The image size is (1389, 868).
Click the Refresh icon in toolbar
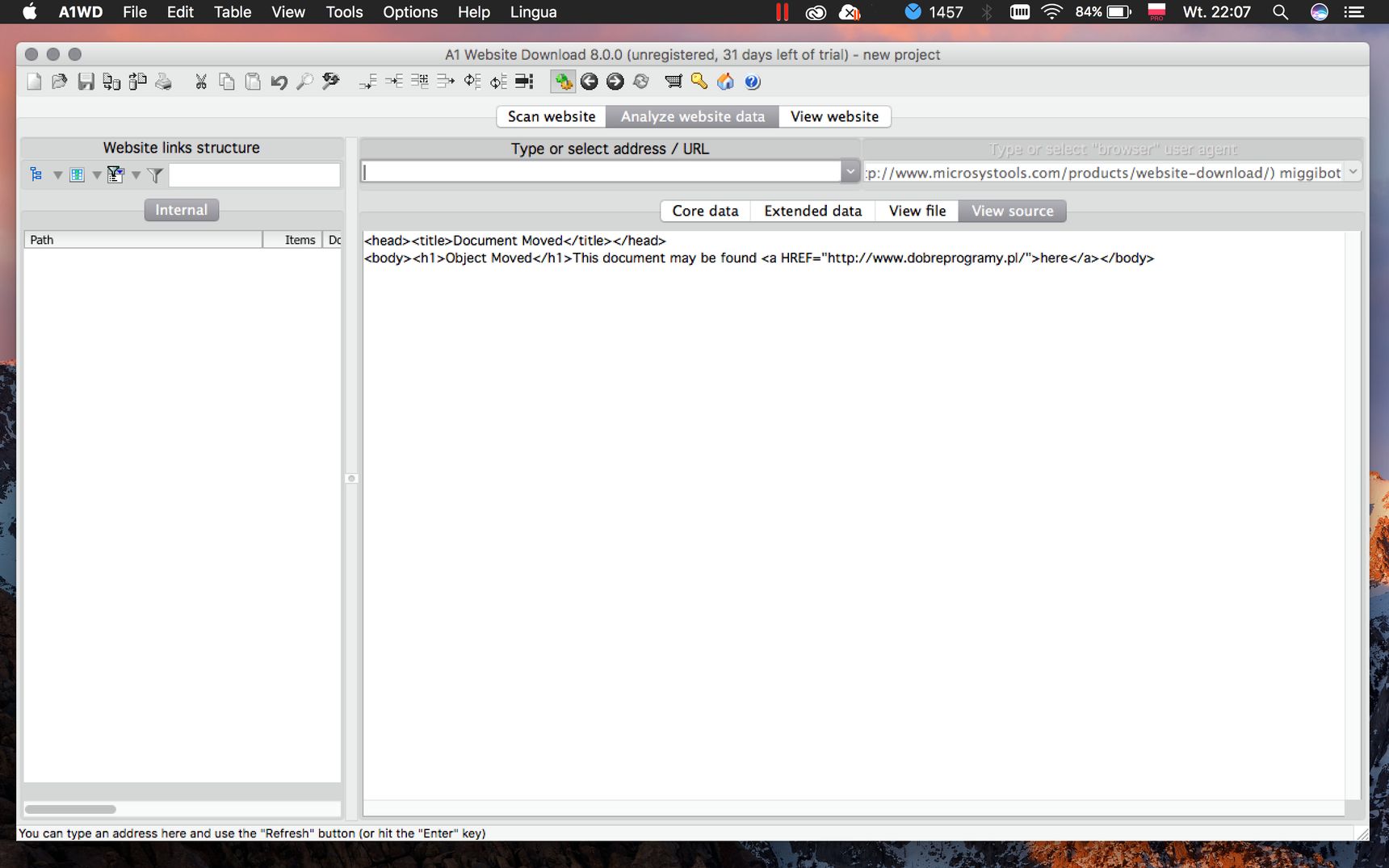641,82
